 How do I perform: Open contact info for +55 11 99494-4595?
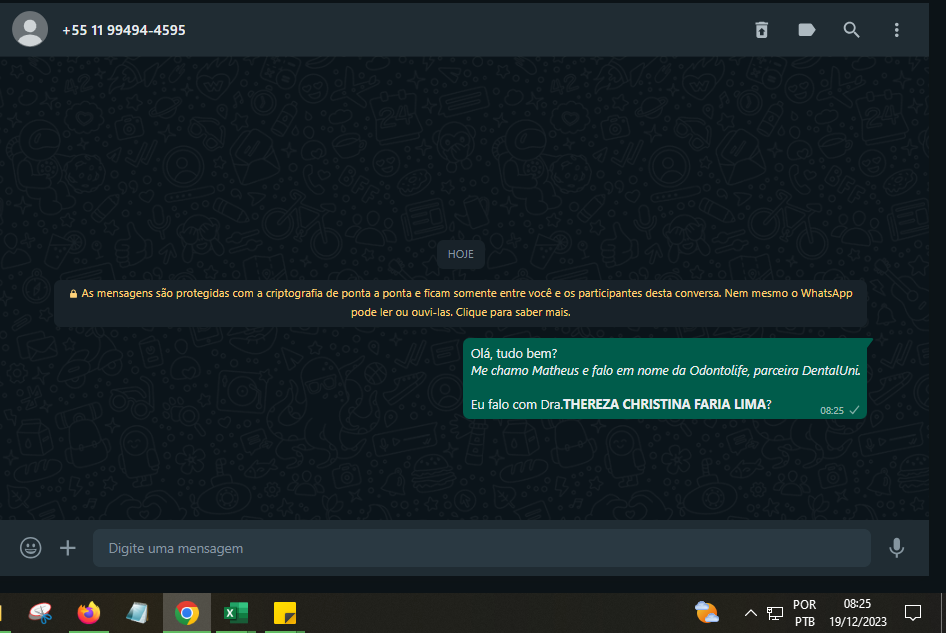click(124, 30)
